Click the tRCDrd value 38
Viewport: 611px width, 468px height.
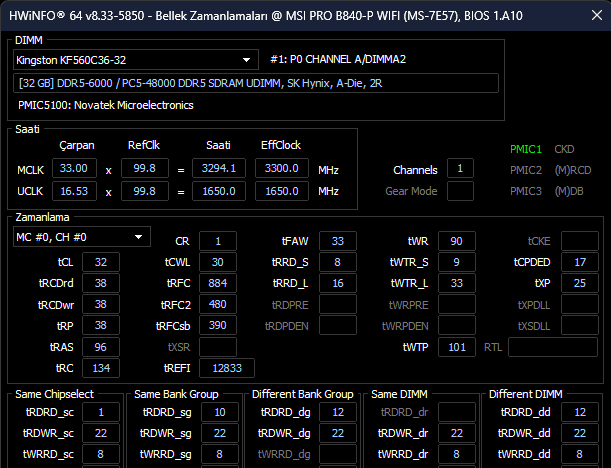click(x=101, y=283)
